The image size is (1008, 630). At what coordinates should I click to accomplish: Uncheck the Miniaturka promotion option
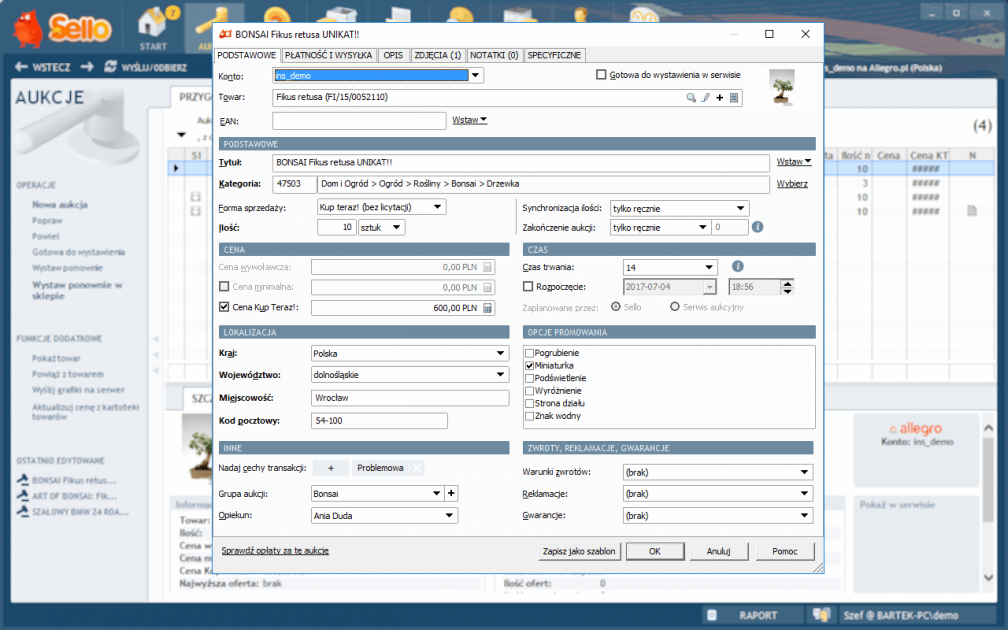tap(530, 366)
